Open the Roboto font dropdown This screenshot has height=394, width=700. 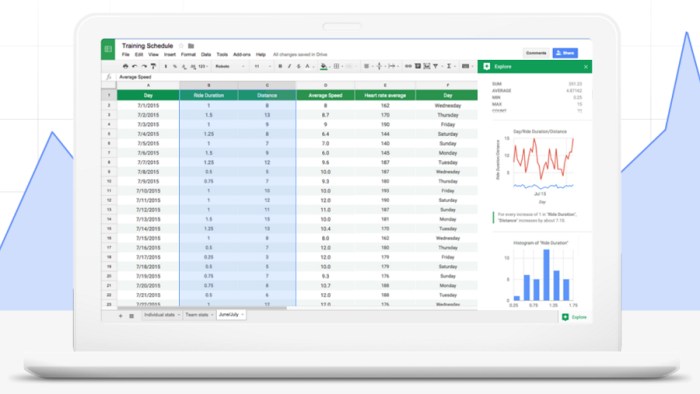coord(229,66)
